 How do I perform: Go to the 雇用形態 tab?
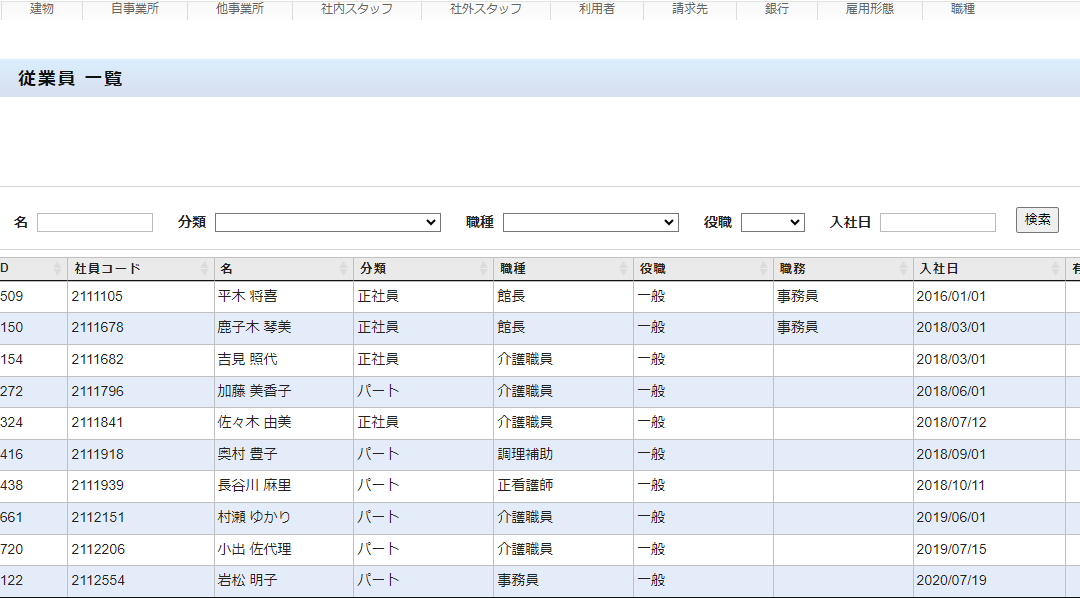[869, 9]
